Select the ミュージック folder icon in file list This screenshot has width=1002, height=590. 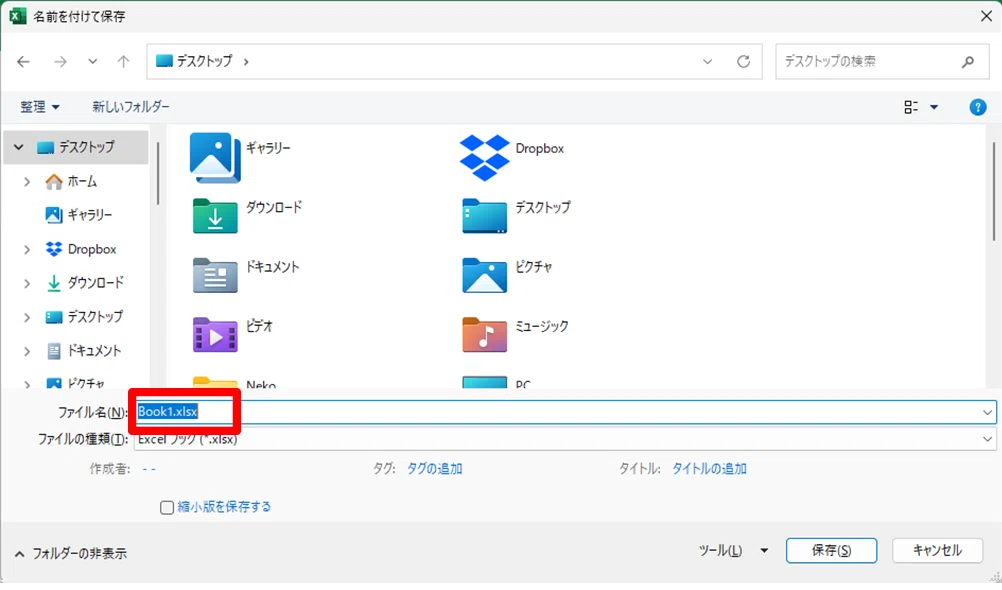[484, 334]
